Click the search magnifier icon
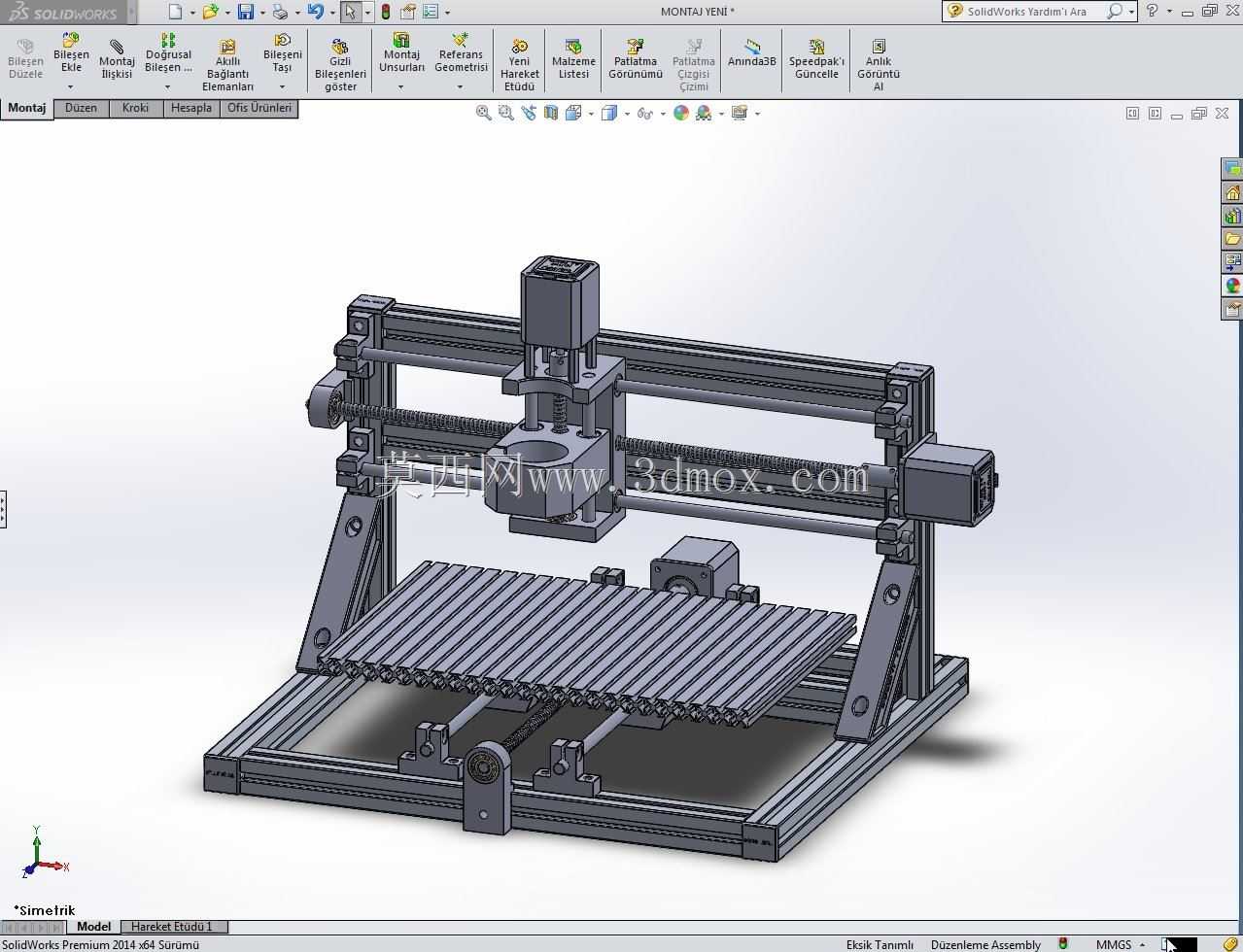This screenshot has height=952, width=1243. pos(1114,12)
